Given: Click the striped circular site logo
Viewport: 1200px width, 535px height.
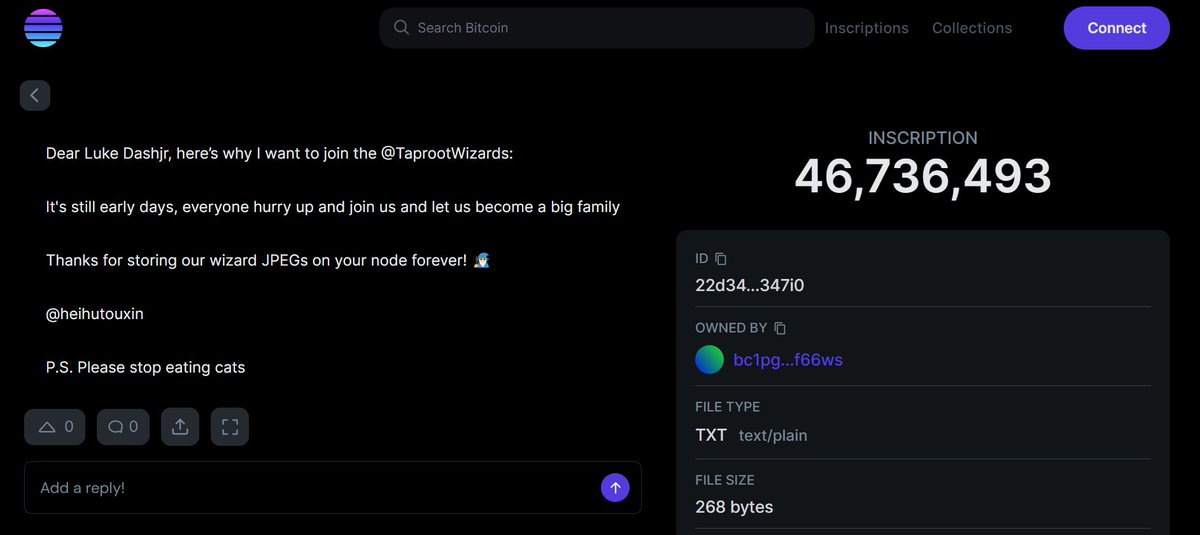Looking at the screenshot, I should click(43, 28).
